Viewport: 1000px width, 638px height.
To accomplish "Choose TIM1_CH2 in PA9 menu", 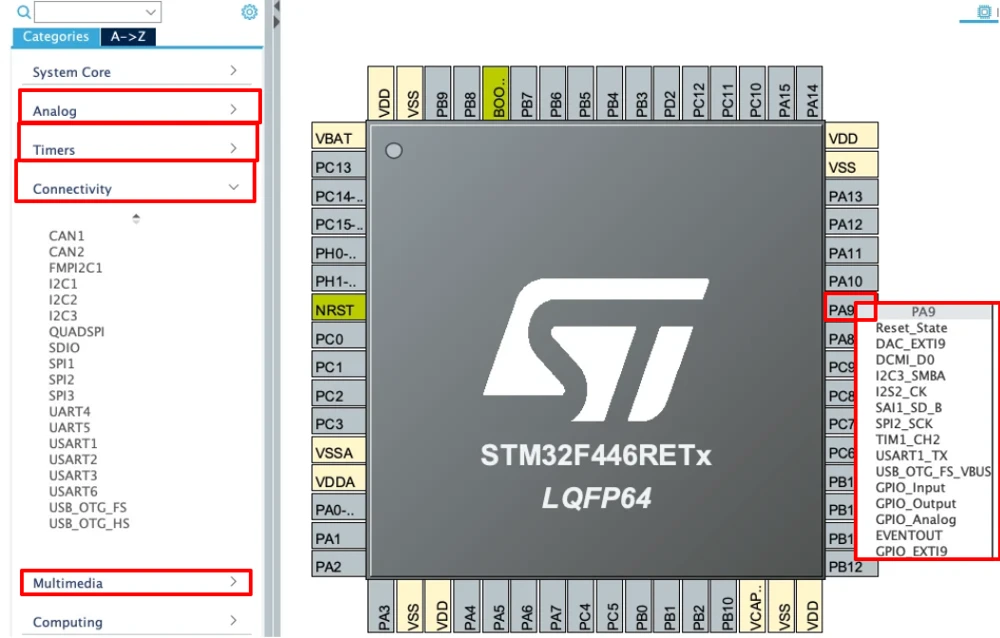I will tap(908, 440).
